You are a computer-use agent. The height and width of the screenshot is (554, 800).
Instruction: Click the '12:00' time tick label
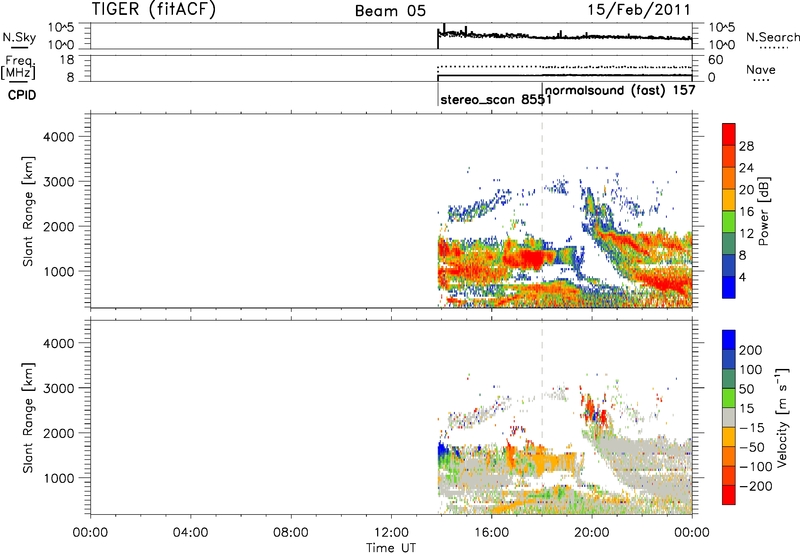click(391, 533)
